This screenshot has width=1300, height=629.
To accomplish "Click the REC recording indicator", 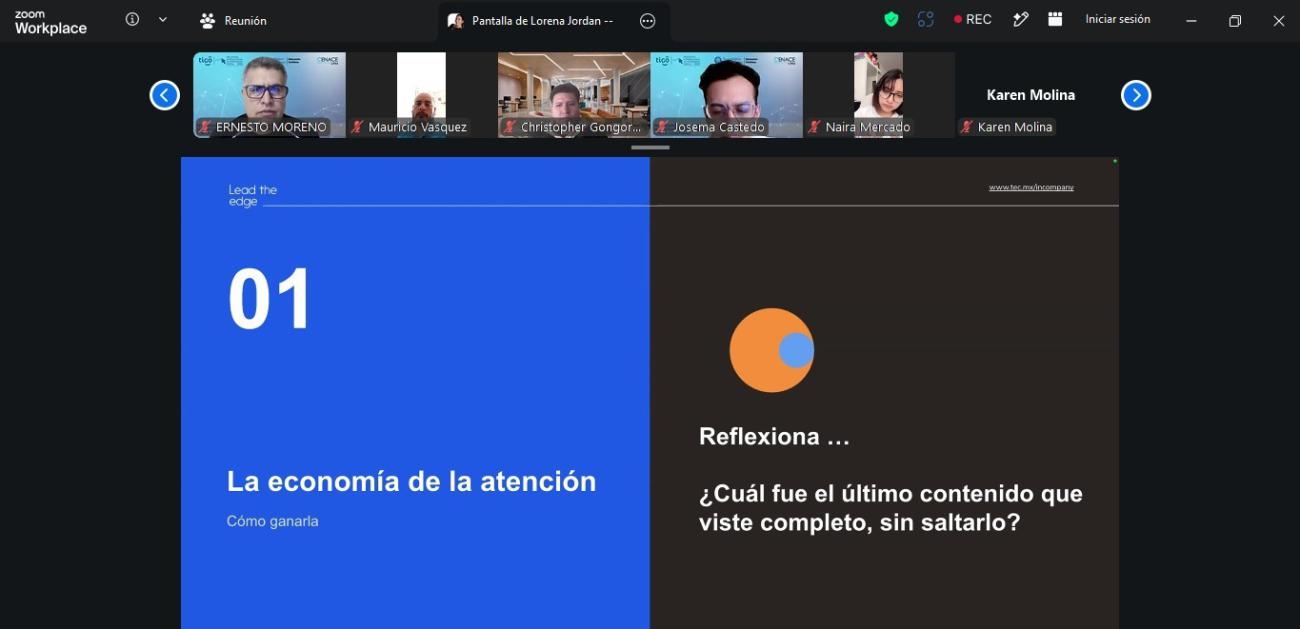I will (x=973, y=19).
